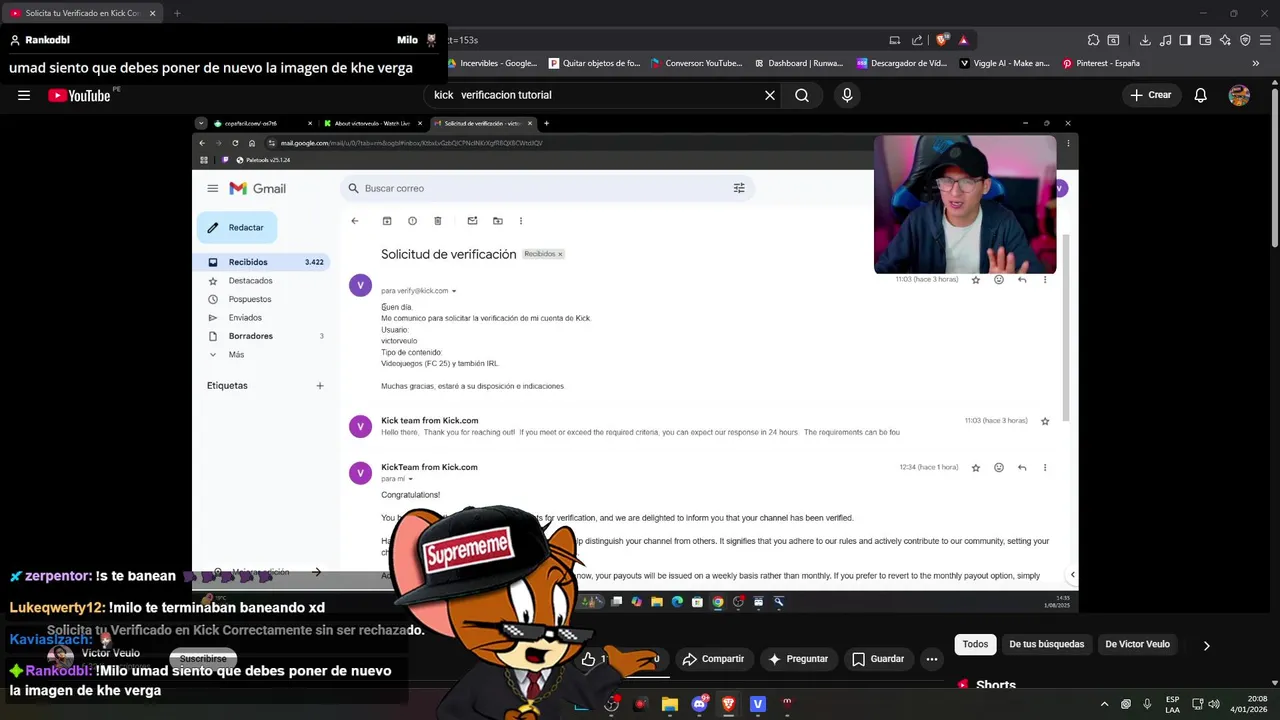1280x720 pixels.
Task: Click the Gmail search options sliders icon
Action: click(x=739, y=188)
